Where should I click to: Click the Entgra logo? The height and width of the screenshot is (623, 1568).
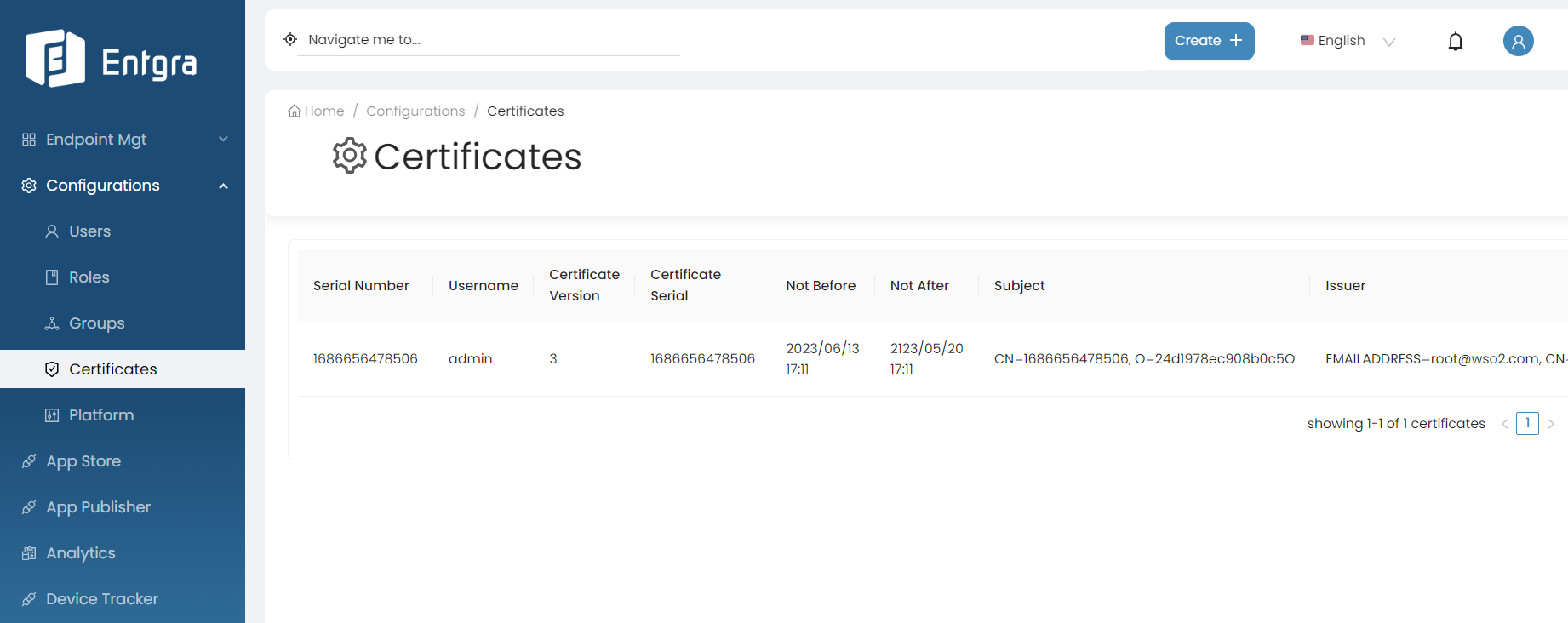112,59
